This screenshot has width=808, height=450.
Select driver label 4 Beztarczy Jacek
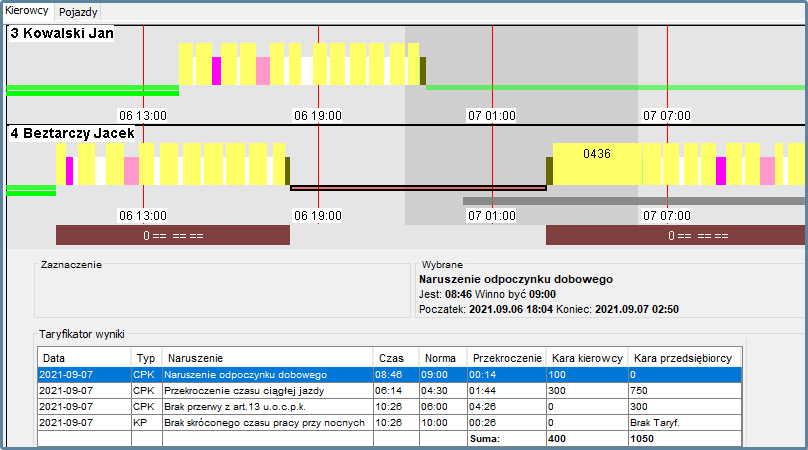coord(72,134)
